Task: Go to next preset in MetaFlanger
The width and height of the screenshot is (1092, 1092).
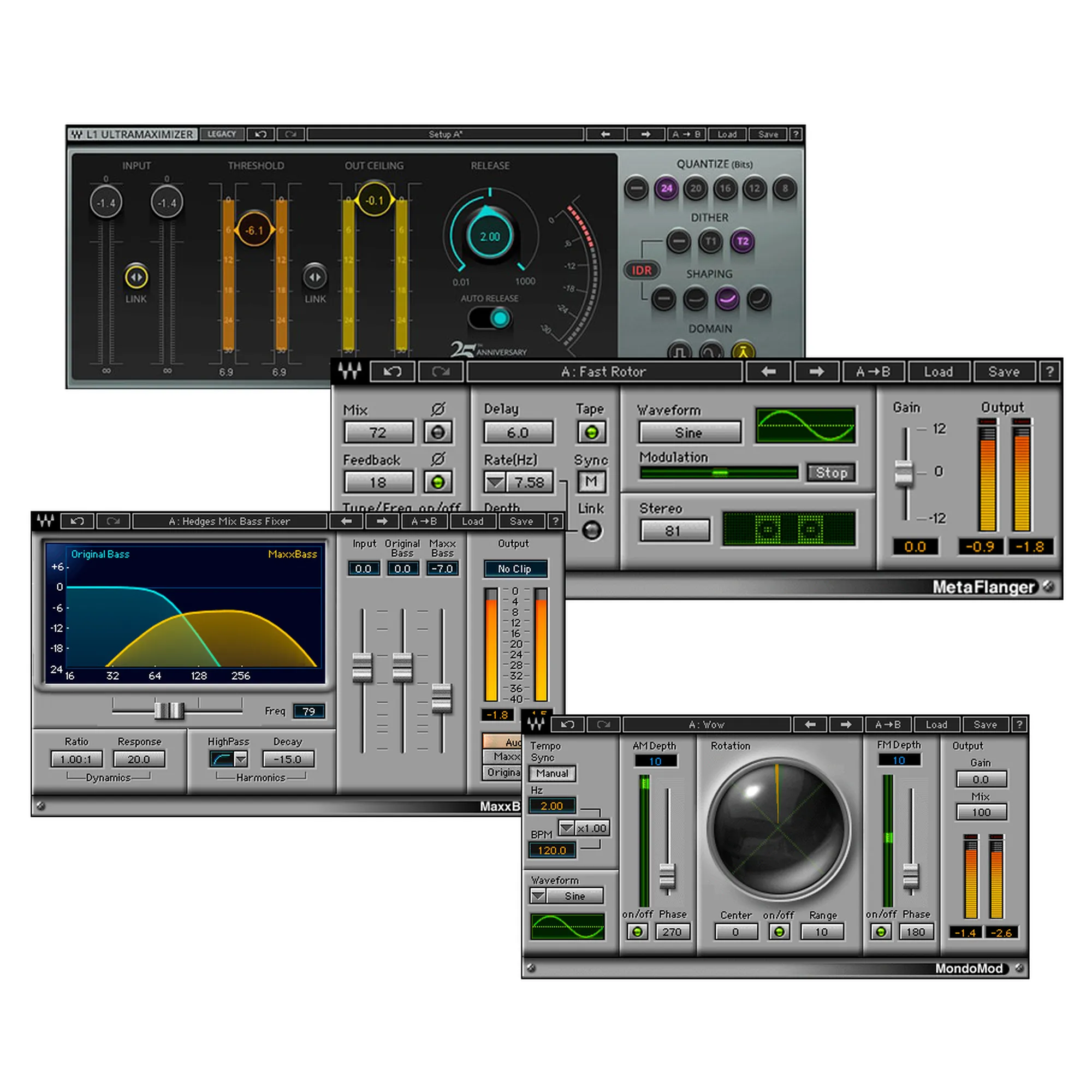Action: pos(816,371)
